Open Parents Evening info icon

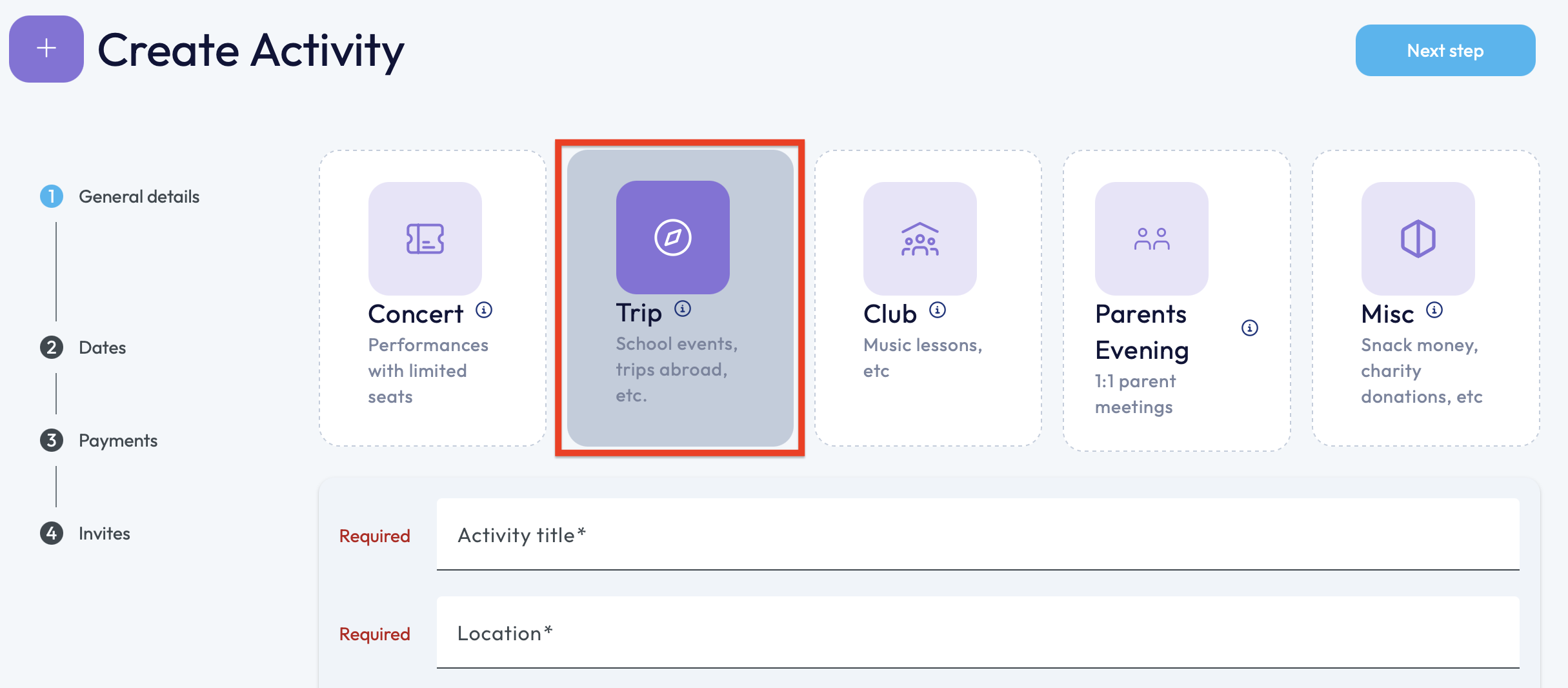click(1250, 329)
